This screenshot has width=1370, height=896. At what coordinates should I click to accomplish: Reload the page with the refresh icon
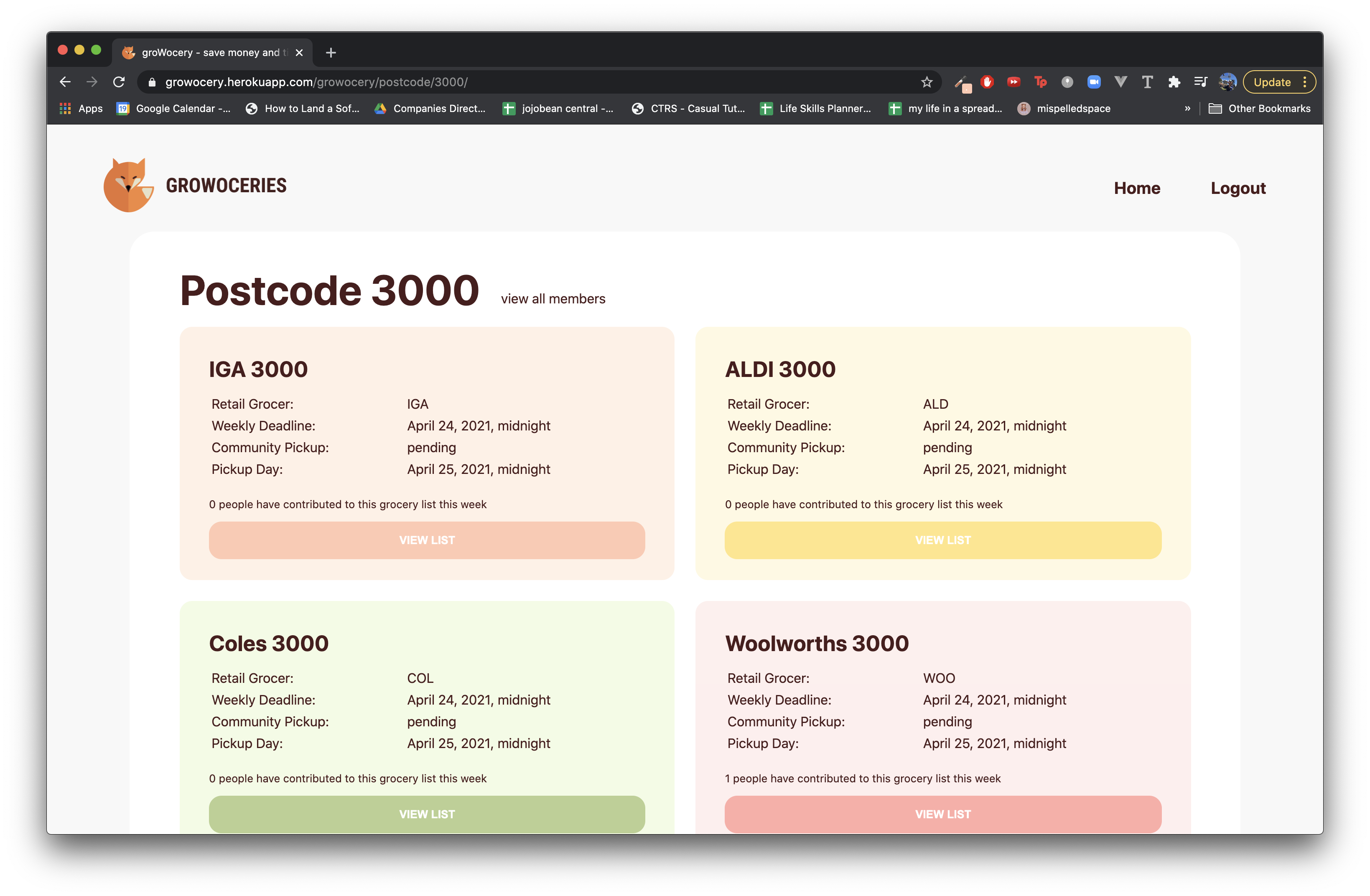119,82
